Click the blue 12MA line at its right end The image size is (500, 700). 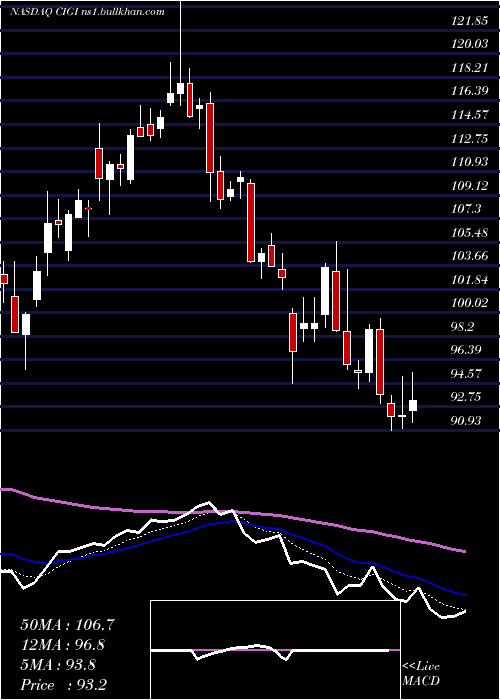(463, 594)
